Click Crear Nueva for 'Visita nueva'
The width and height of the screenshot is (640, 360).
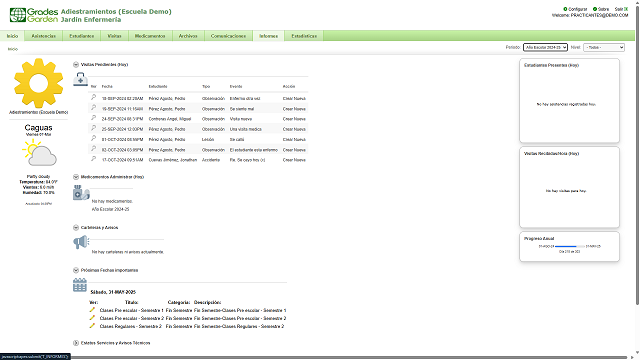click(294, 119)
